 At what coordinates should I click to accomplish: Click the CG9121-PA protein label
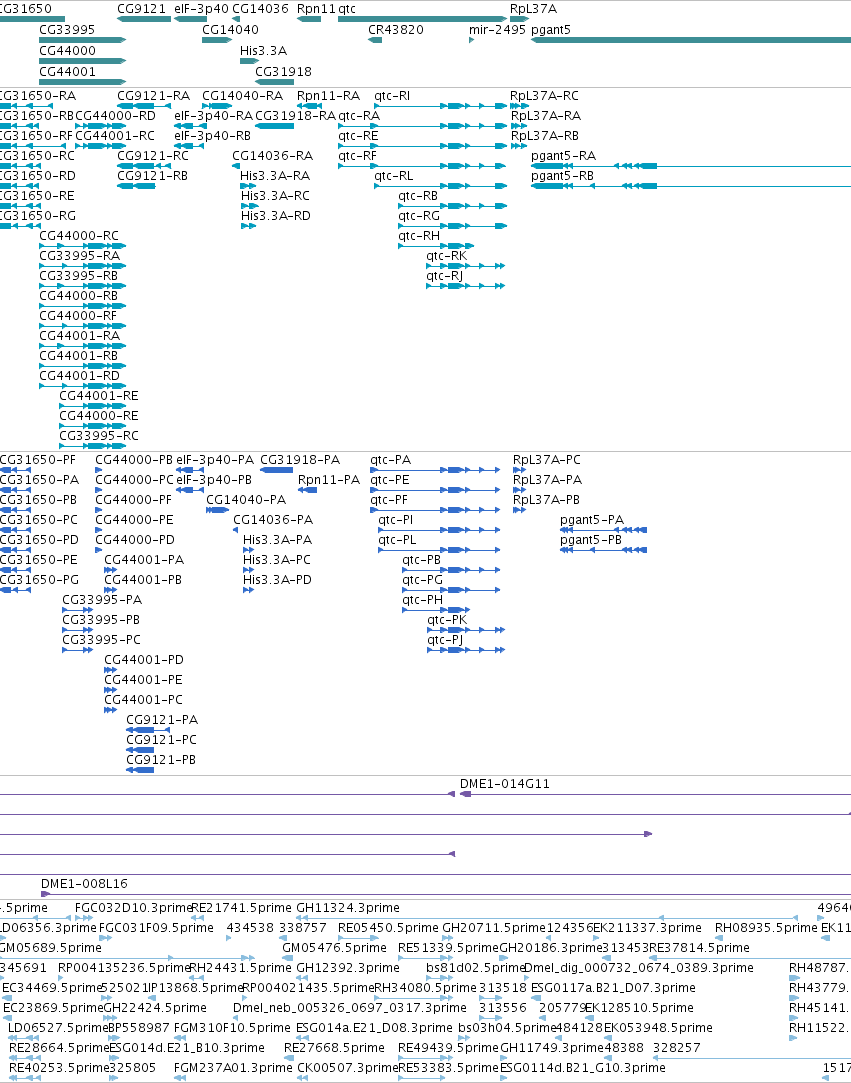(162, 720)
